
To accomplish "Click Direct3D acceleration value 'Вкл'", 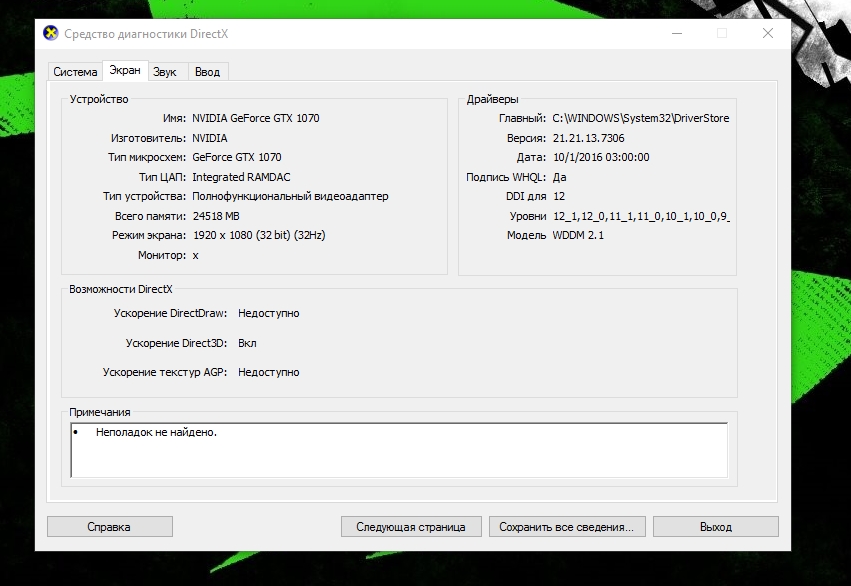I will [x=247, y=343].
